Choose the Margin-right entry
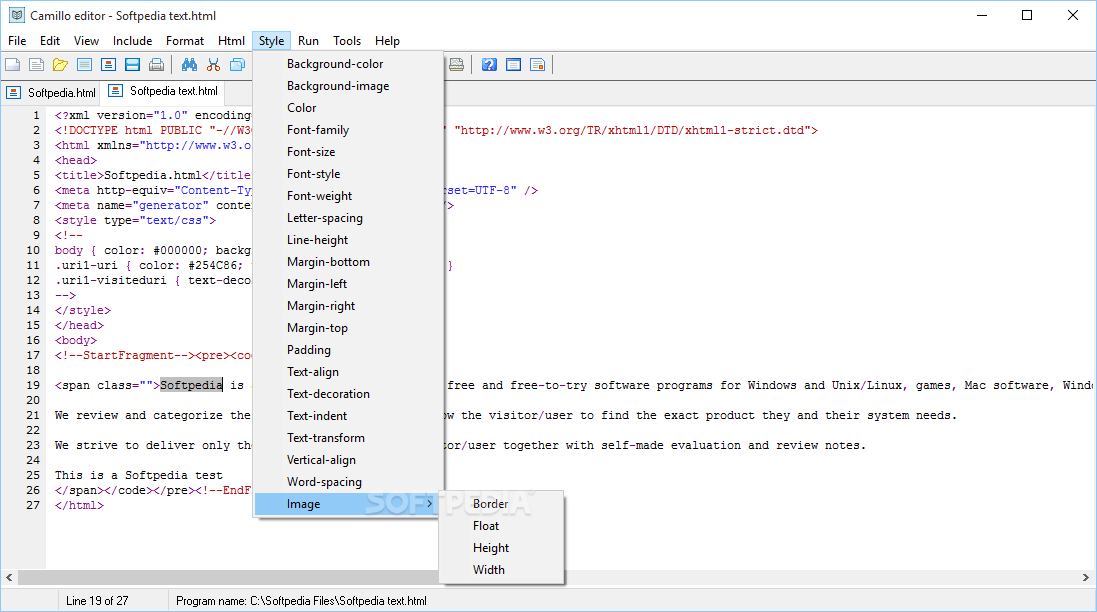This screenshot has height=612, width=1097. (x=348, y=306)
